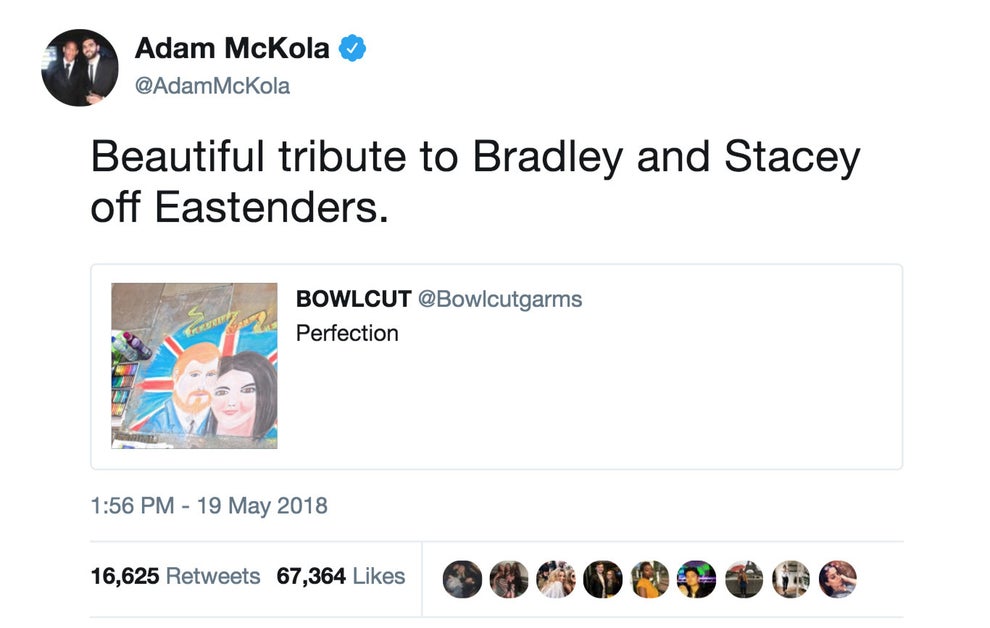Select the blonde group photo liker avatar
Image resolution: width=990 pixels, height=628 pixels.
tap(555, 577)
